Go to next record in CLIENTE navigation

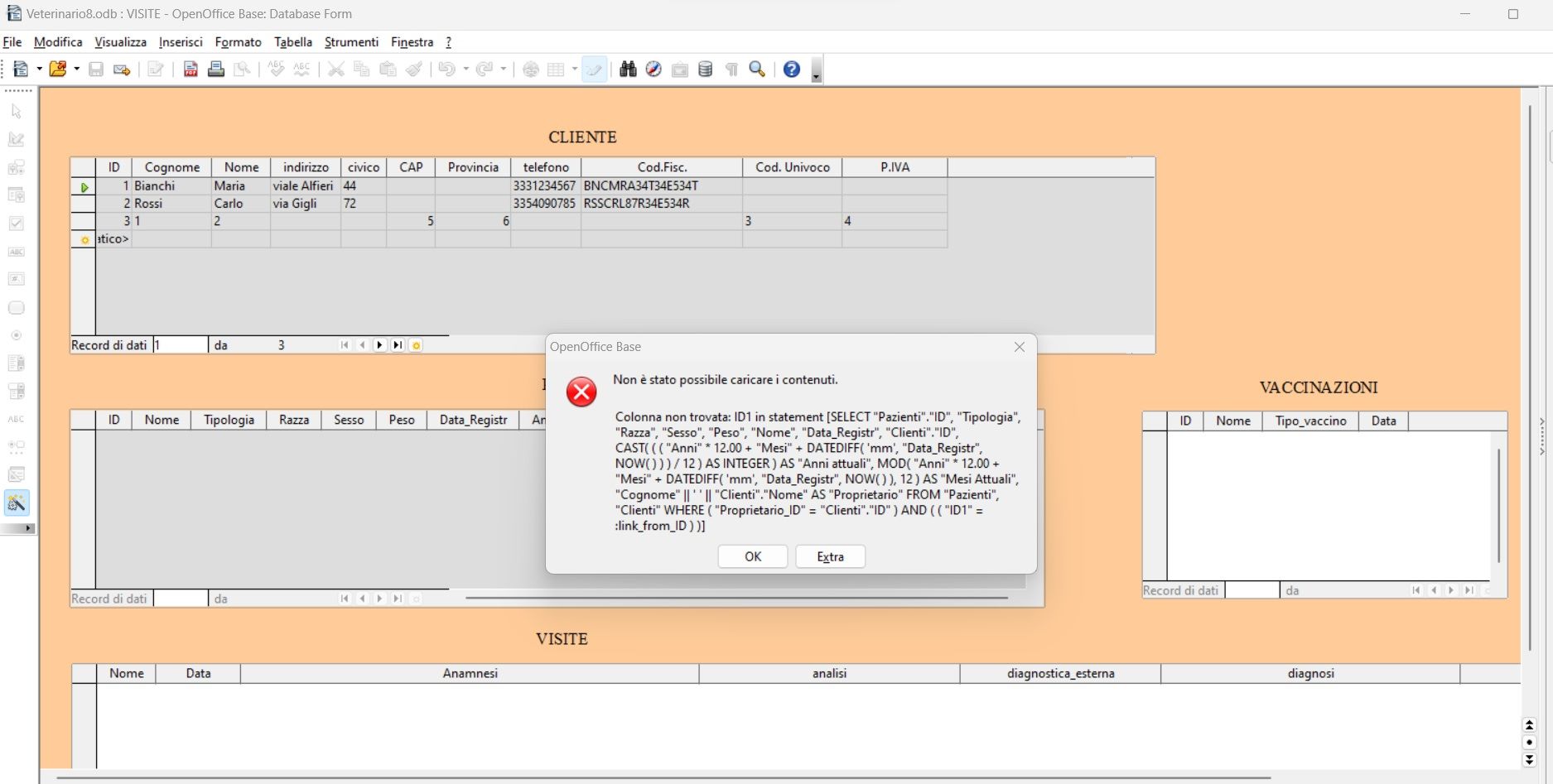pyautogui.click(x=380, y=345)
